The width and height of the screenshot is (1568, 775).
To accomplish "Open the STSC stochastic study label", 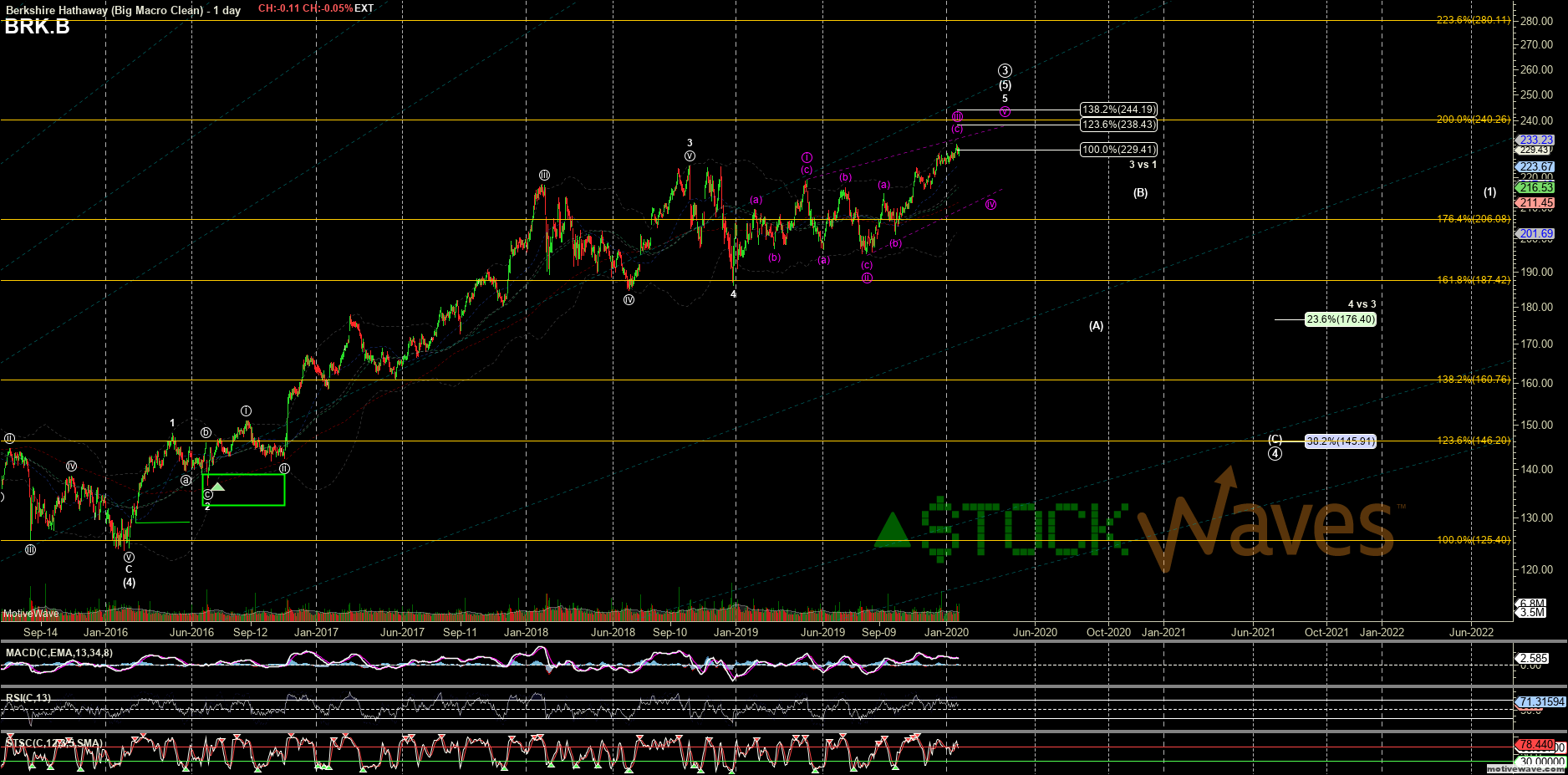I will coord(54,743).
